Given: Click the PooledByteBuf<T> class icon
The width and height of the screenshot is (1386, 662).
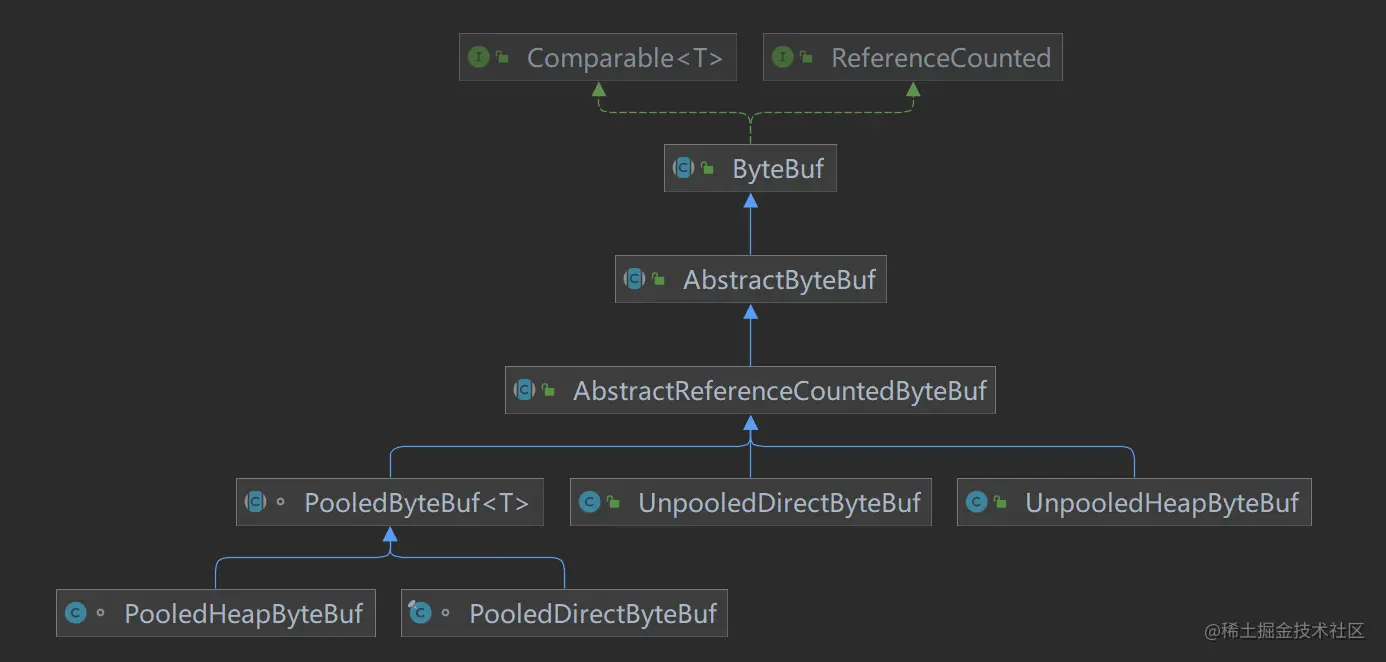Looking at the screenshot, I should pos(256,502).
